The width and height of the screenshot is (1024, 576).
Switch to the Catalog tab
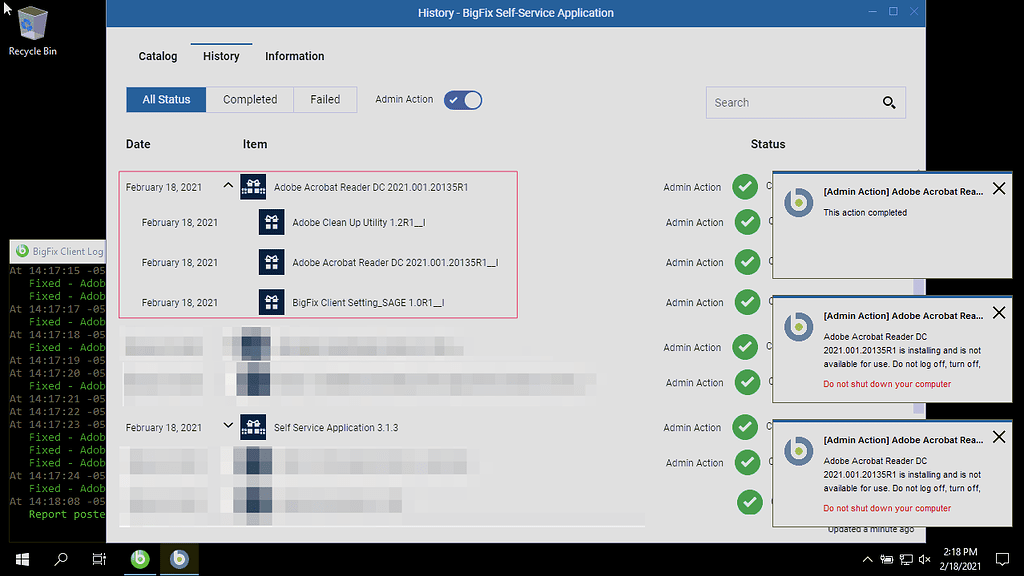click(157, 56)
